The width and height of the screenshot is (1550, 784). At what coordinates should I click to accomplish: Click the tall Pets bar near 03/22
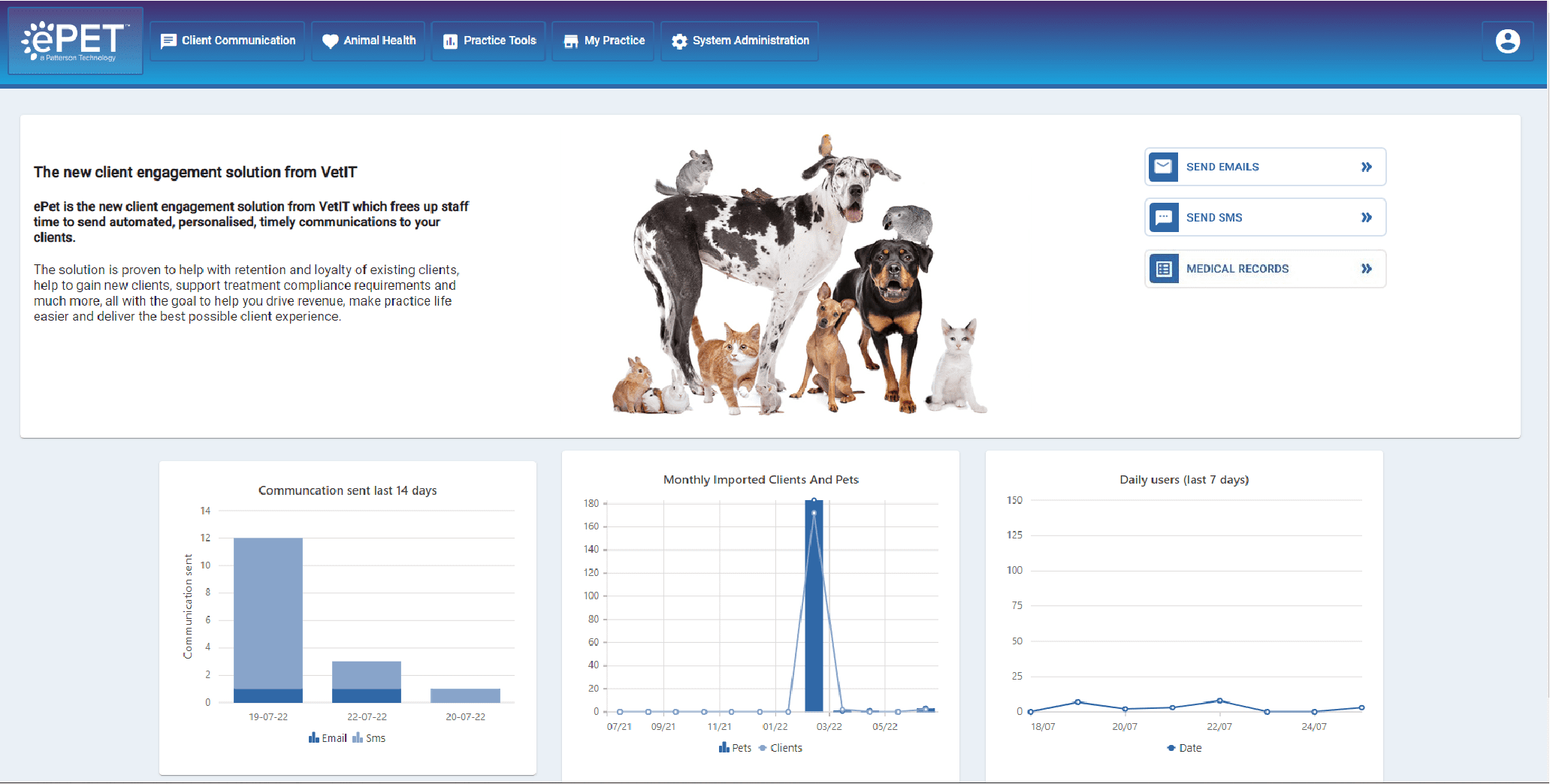pyautogui.click(x=814, y=605)
